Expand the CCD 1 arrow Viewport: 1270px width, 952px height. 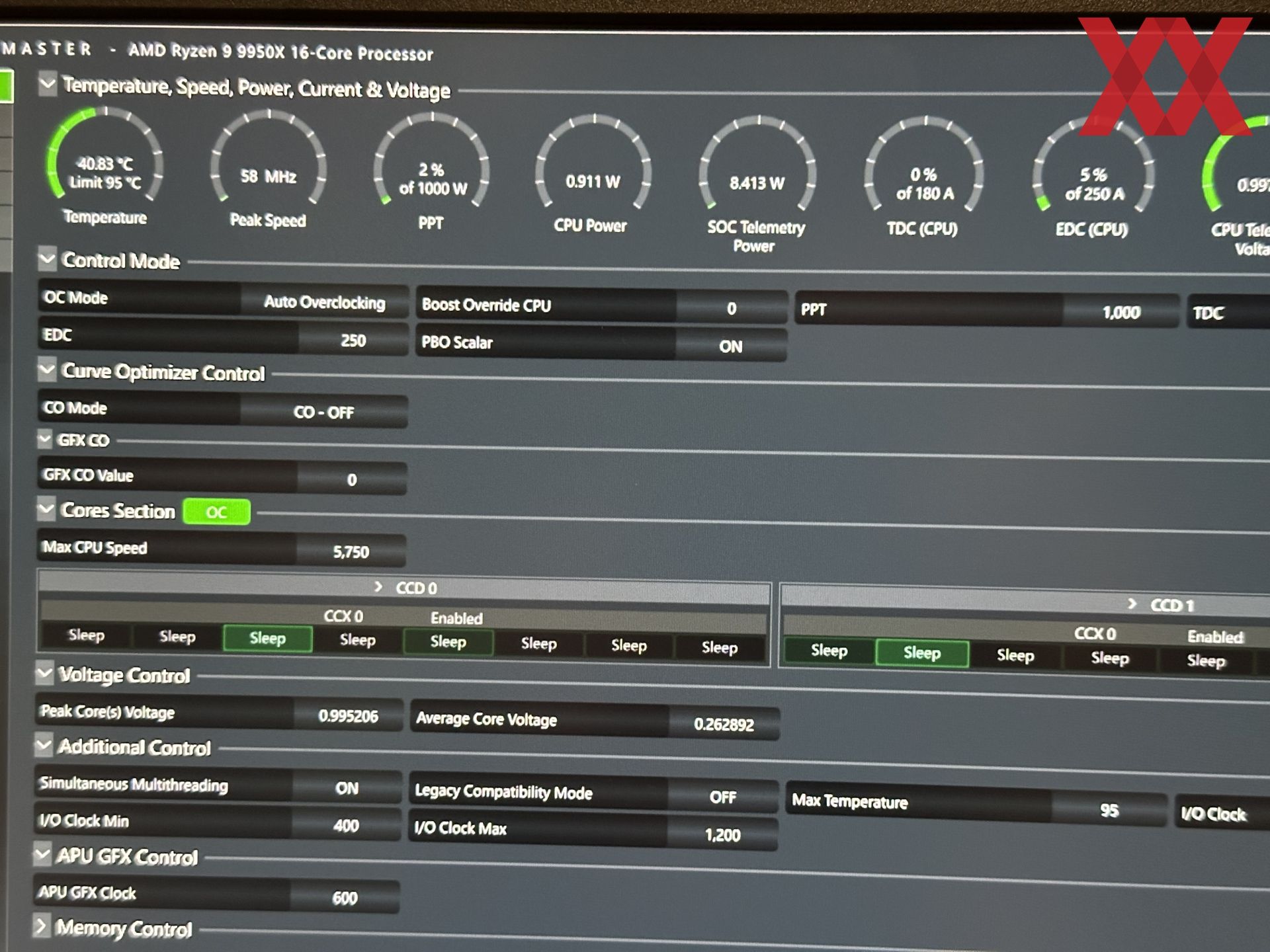(1132, 604)
